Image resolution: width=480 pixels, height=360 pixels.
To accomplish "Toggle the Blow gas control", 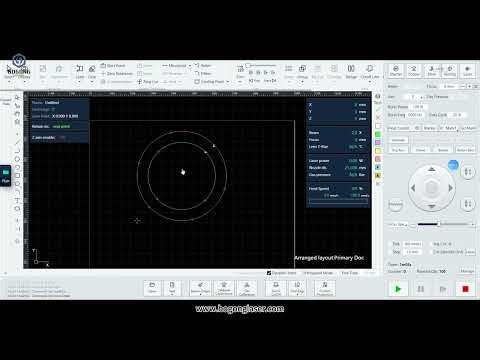I will coord(432,71).
